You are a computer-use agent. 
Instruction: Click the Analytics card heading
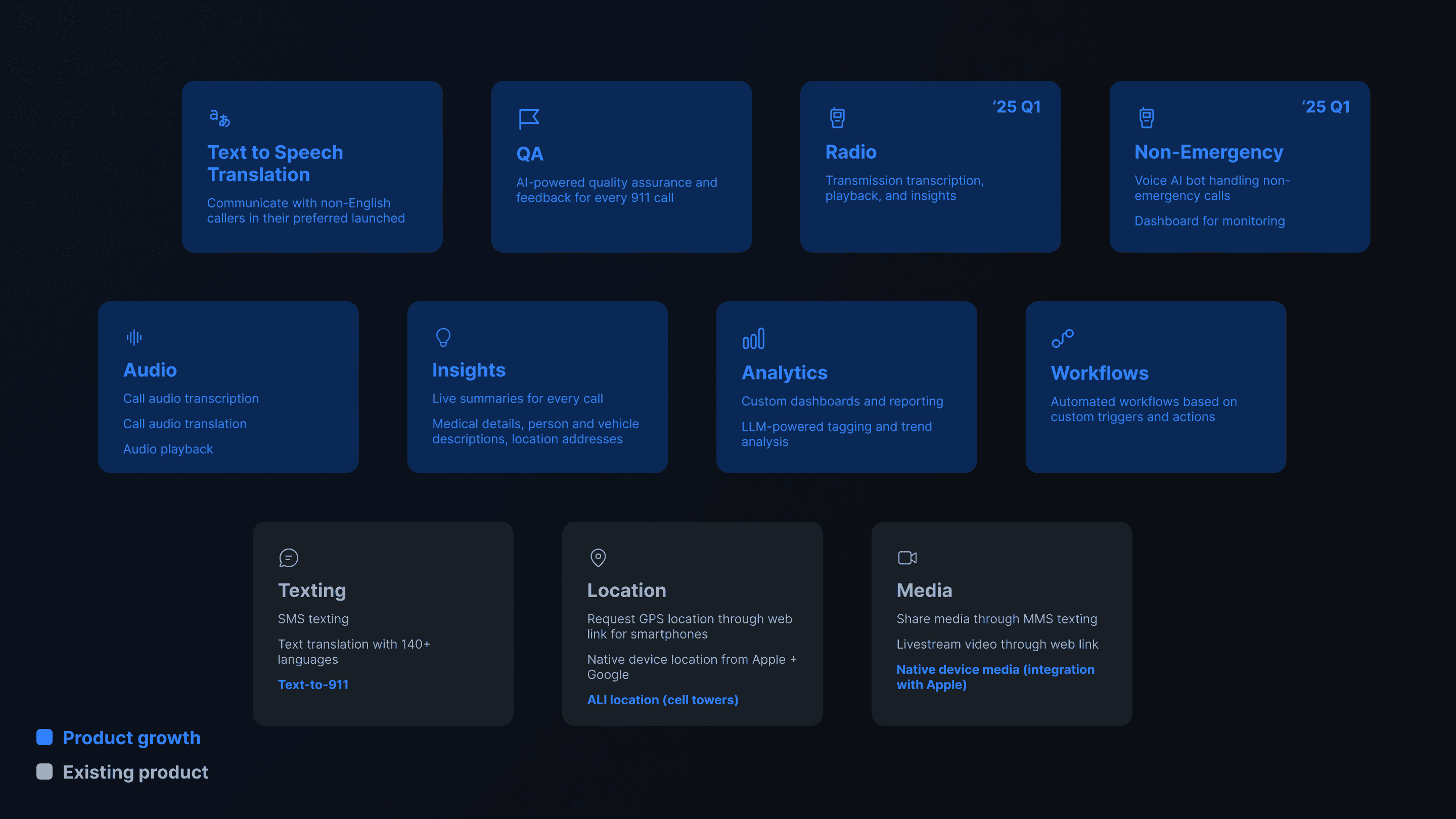tap(784, 373)
